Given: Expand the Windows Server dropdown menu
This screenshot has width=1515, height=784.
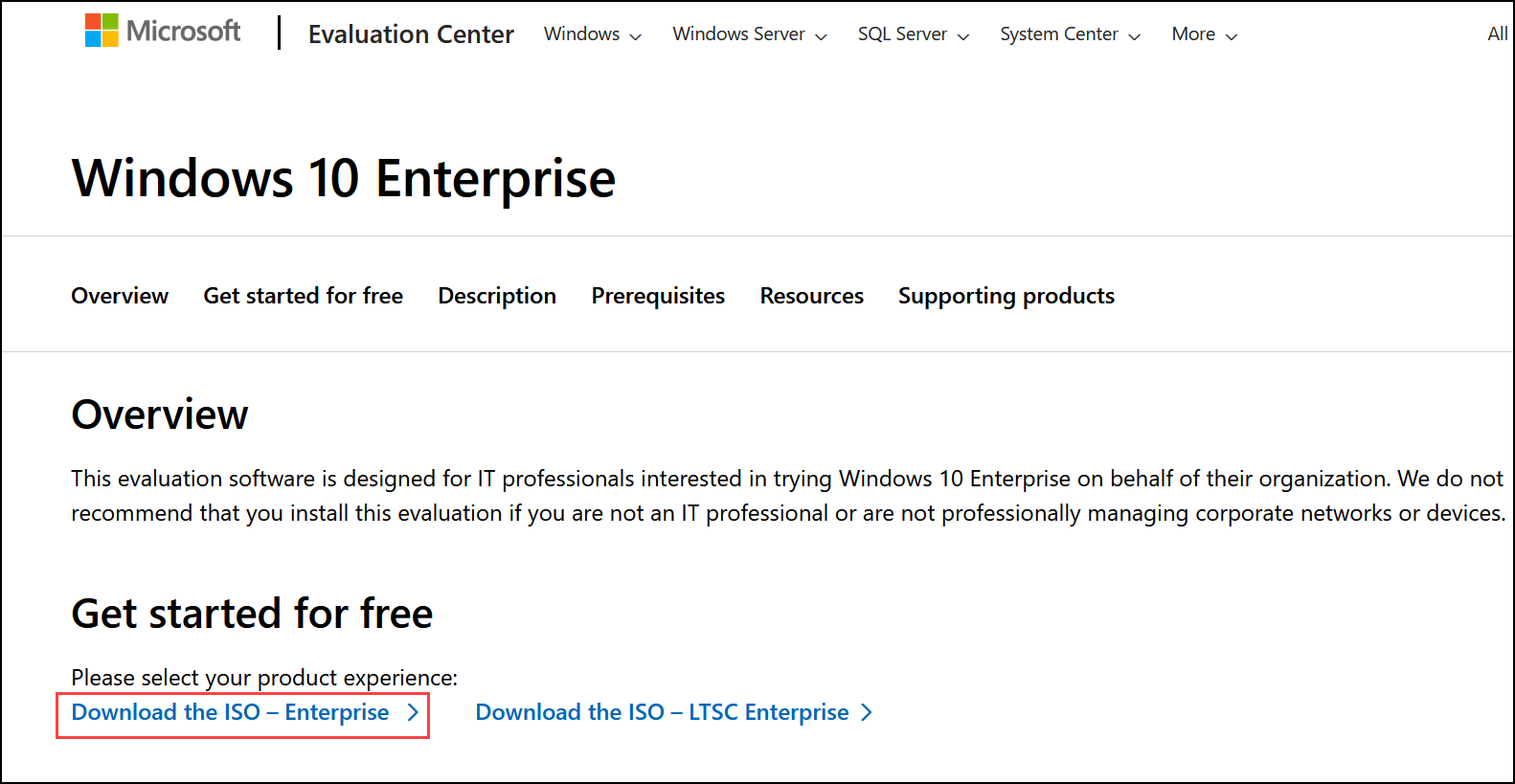Looking at the screenshot, I should (750, 34).
